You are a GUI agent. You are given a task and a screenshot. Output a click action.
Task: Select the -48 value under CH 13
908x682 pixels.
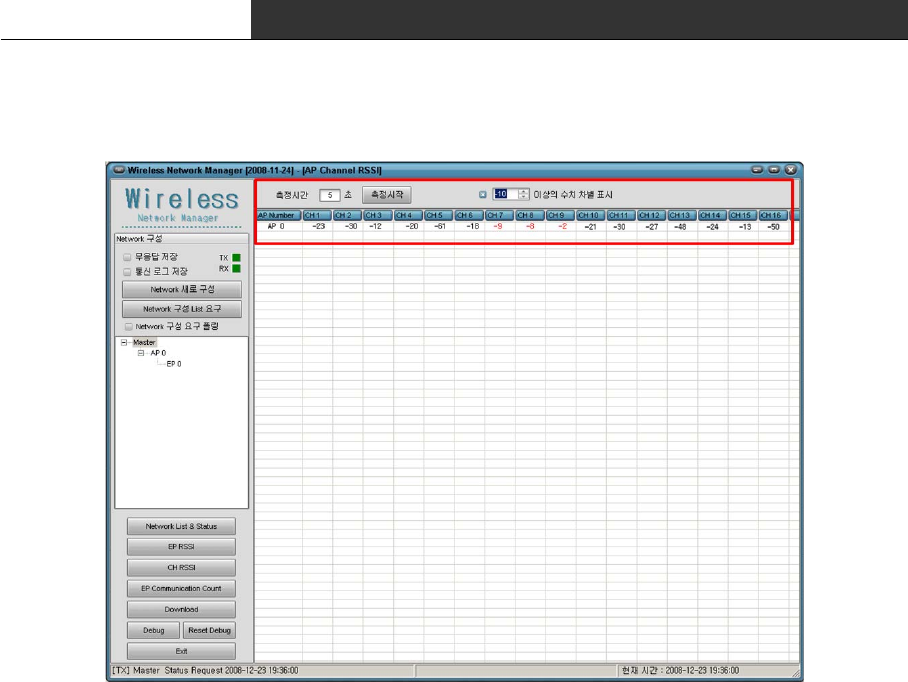680,227
